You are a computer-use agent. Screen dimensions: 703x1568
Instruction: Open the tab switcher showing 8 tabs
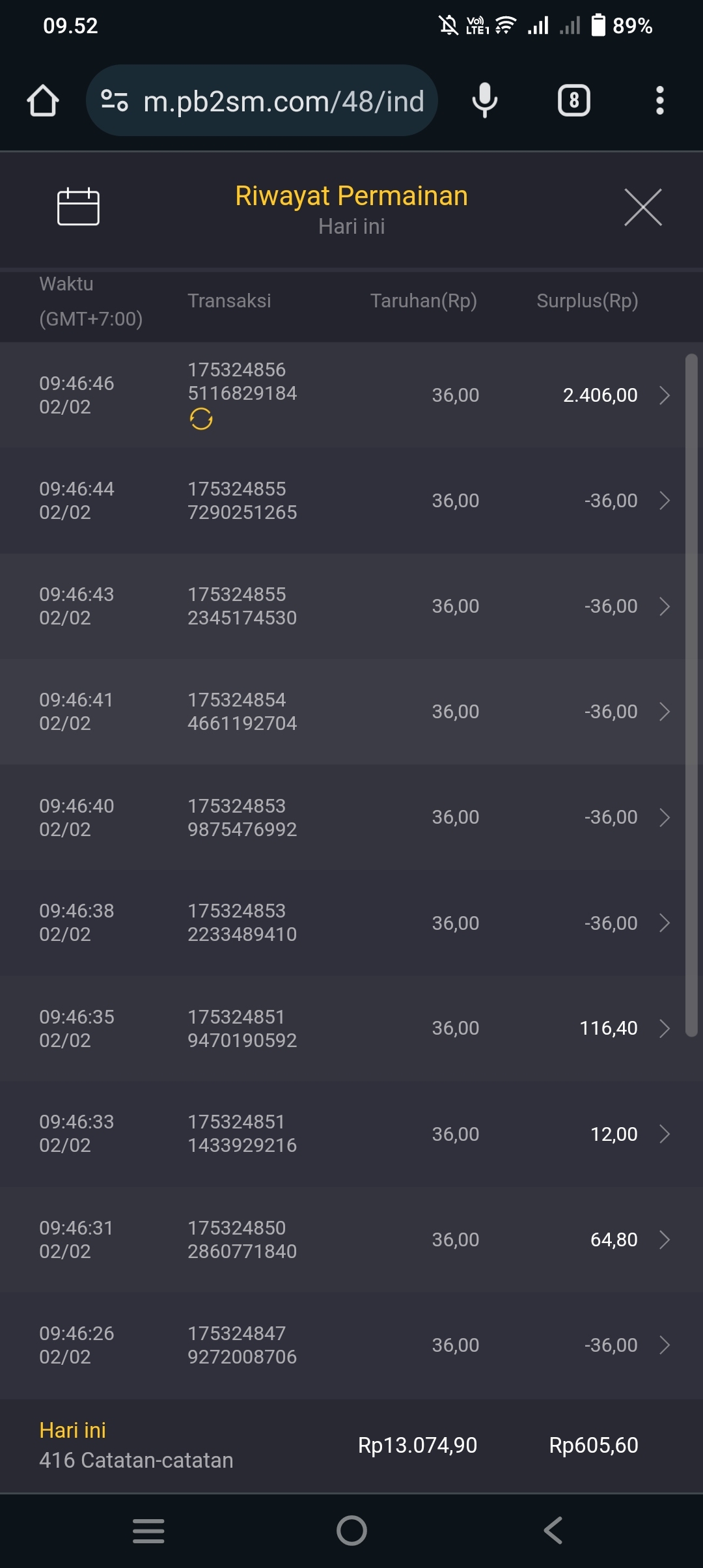coord(573,101)
